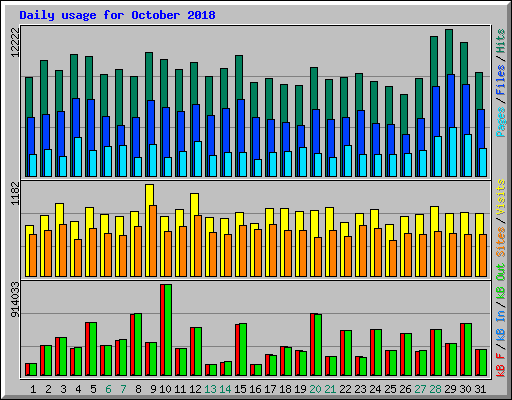Image resolution: width=512 pixels, height=400 pixels.
Task: Click day 18 on the x-axis
Action: [x=285, y=389]
